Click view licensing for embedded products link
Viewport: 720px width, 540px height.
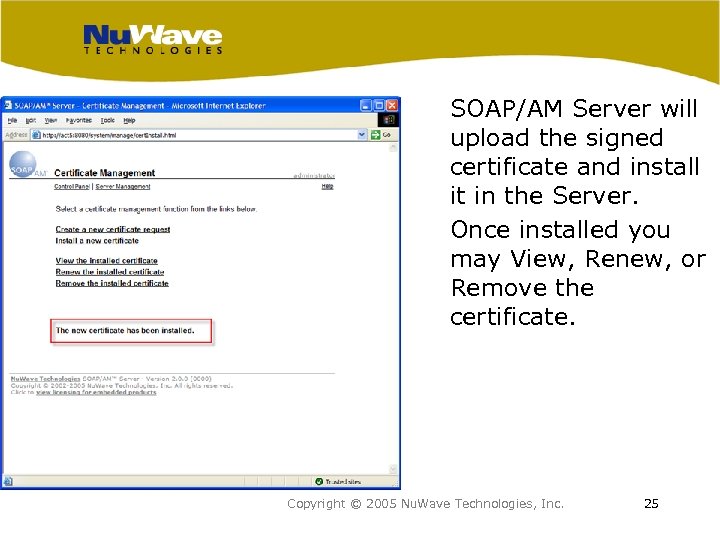click(96, 392)
